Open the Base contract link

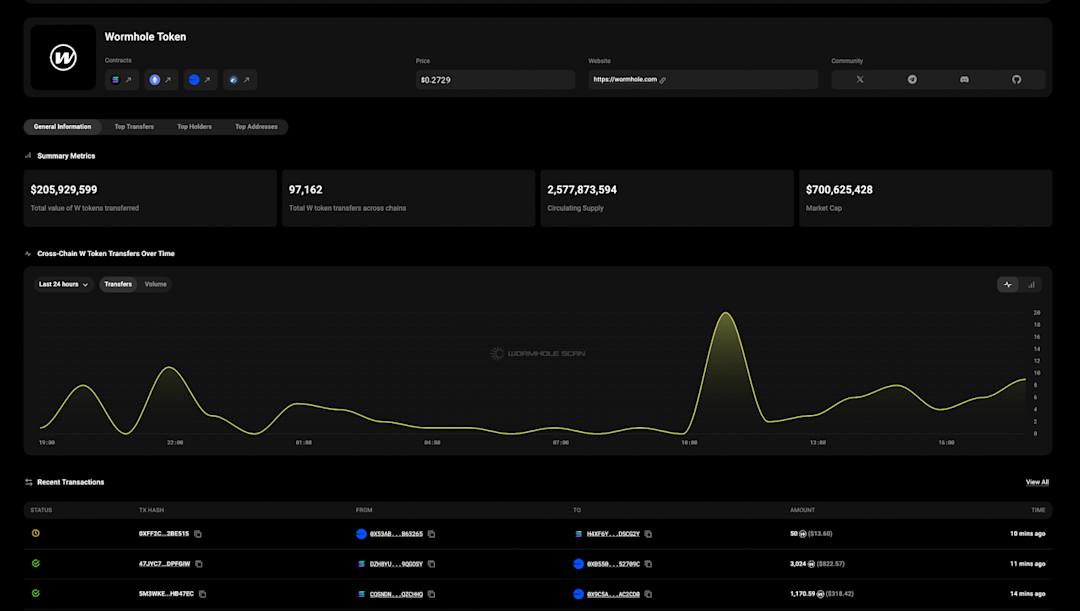(x=200, y=80)
